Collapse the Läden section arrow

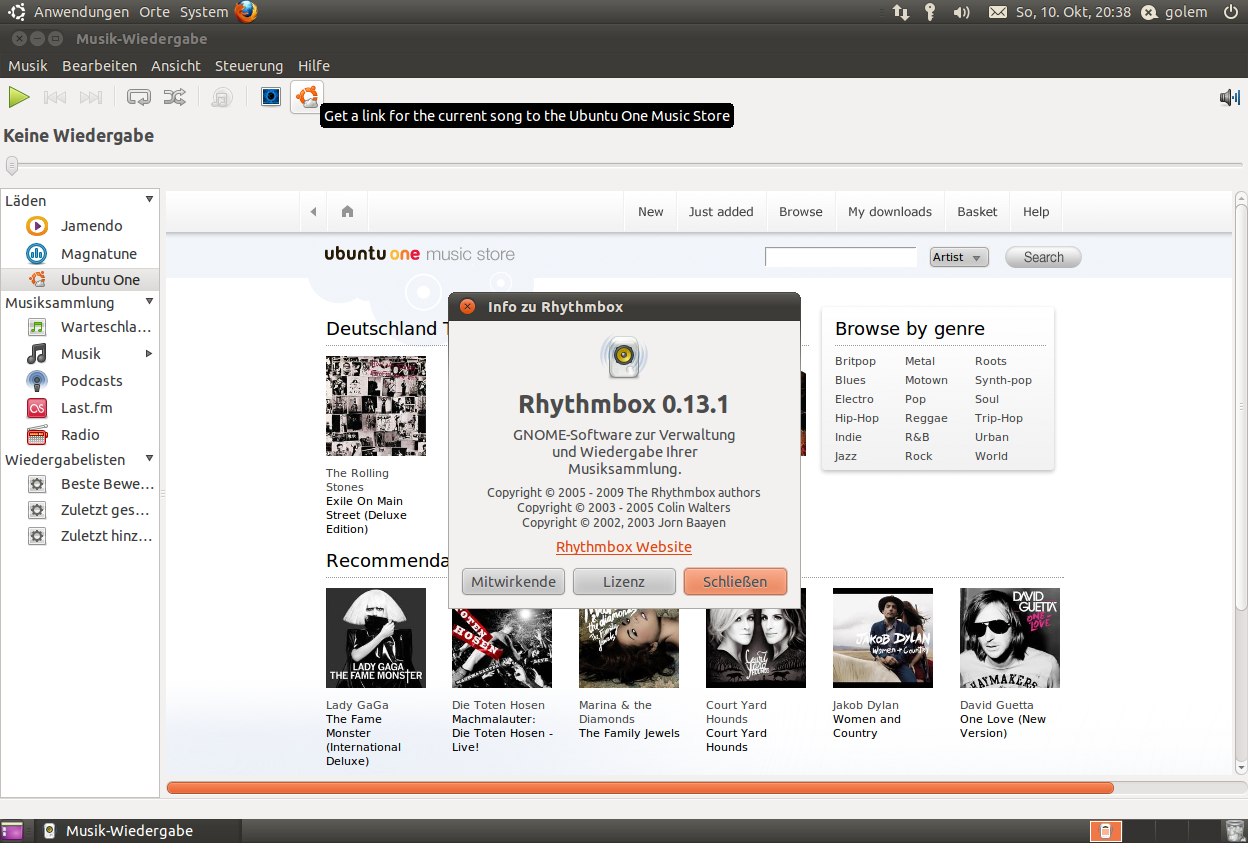pyautogui.click(x=150, y=200)
